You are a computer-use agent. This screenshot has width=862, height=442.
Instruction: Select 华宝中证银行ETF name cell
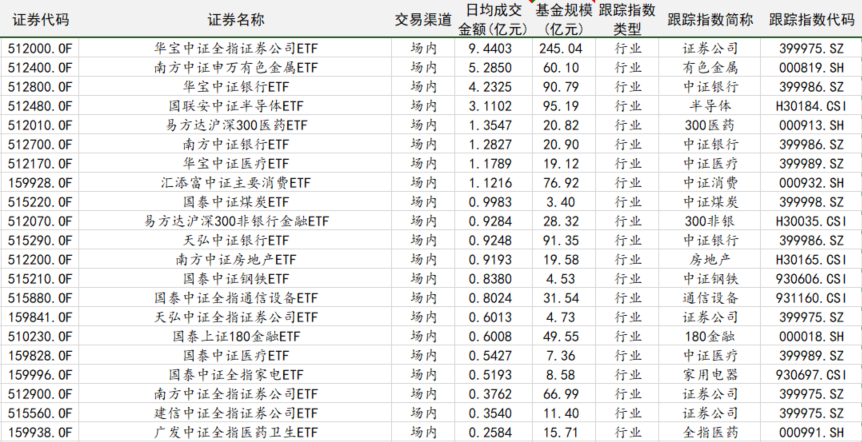pos(236,87)
